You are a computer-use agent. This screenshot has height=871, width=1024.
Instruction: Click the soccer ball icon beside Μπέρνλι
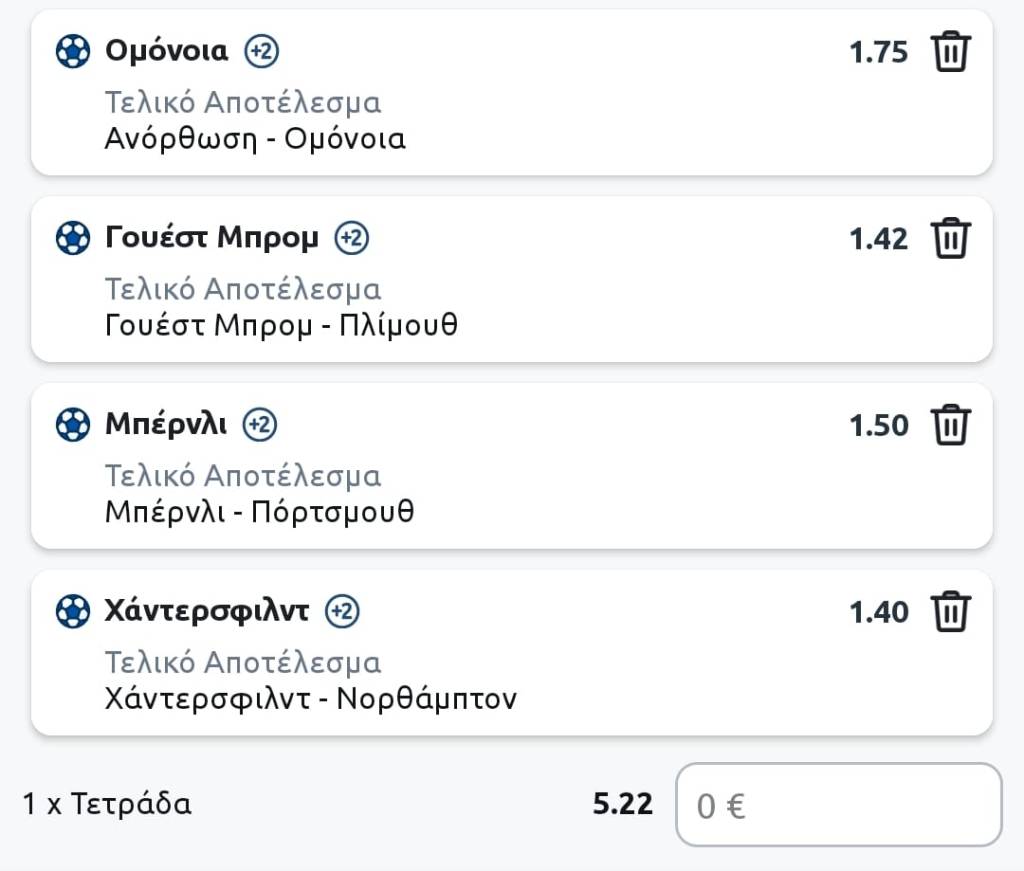73,425
